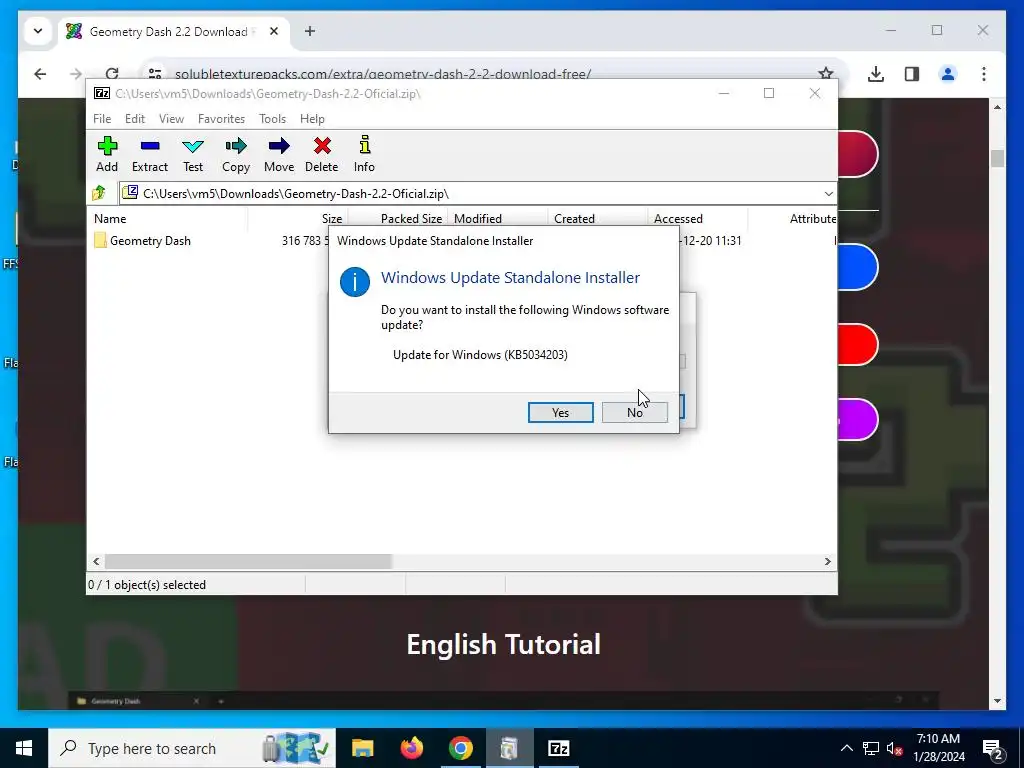Screen dimensions: 1024x768
Task: Expand the 7-Zip address path dropdown
Action: [x=828, y=194]
